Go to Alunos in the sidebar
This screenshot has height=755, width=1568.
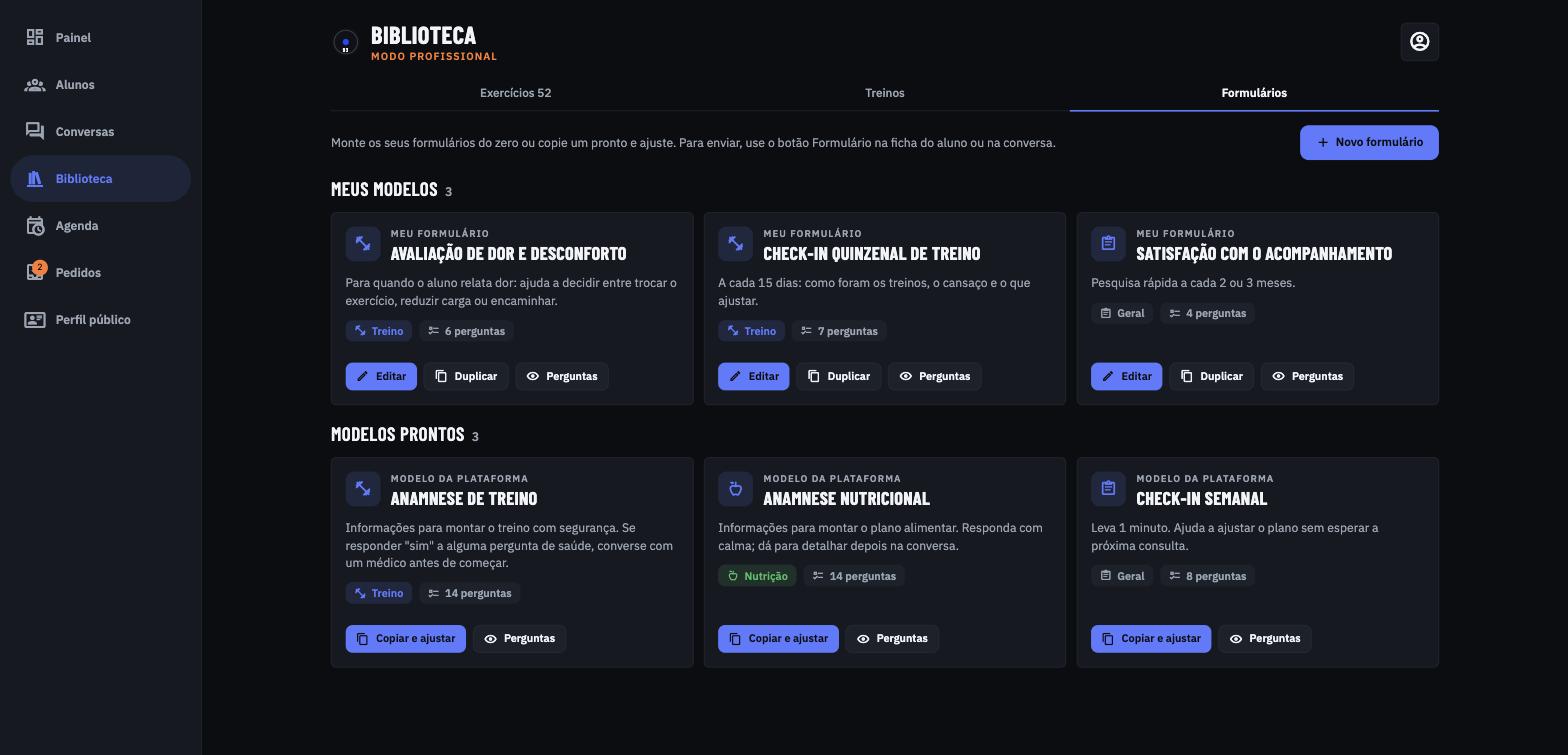click(x=100, y=85)
